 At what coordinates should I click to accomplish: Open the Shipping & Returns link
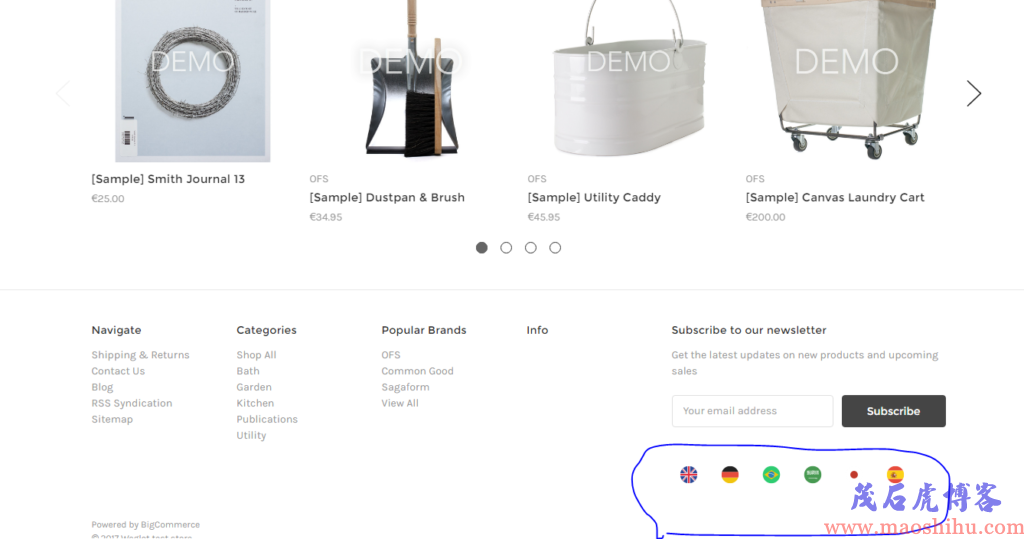[140, 355]
